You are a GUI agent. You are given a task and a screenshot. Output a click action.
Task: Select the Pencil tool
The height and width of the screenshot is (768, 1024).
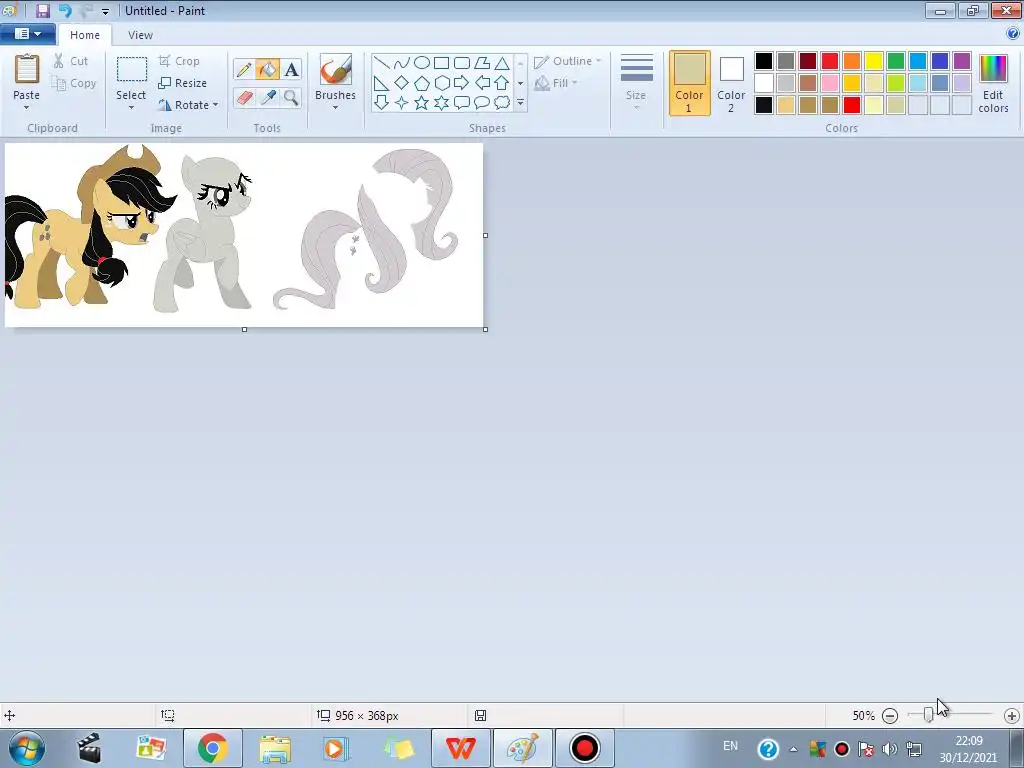244,69
